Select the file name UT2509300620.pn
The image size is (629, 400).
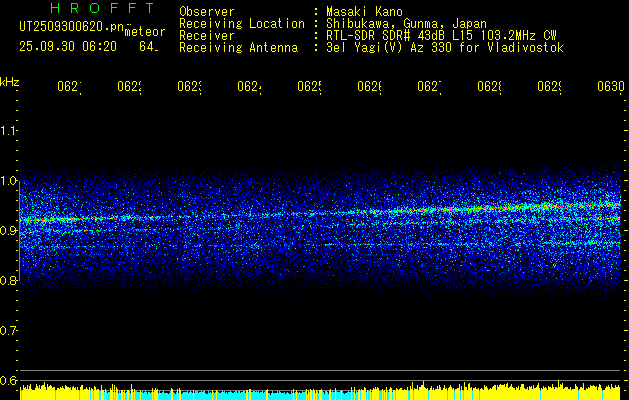click(71, 27)
